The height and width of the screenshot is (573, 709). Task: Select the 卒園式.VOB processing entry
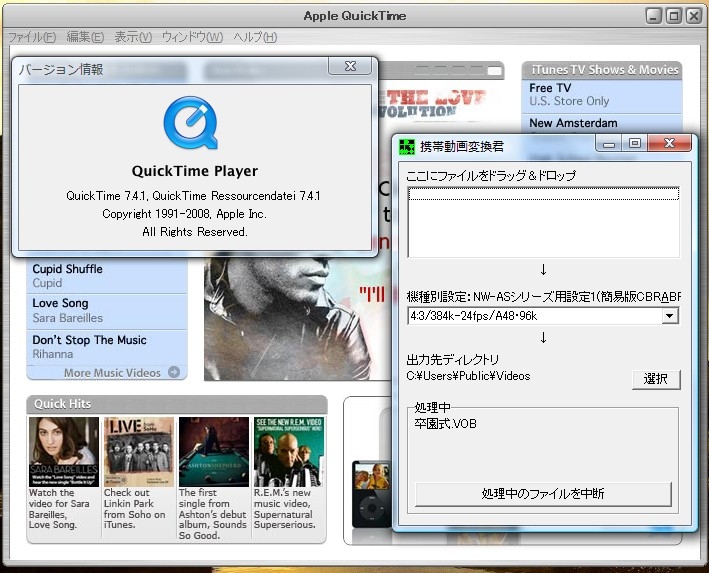[445, 424]
